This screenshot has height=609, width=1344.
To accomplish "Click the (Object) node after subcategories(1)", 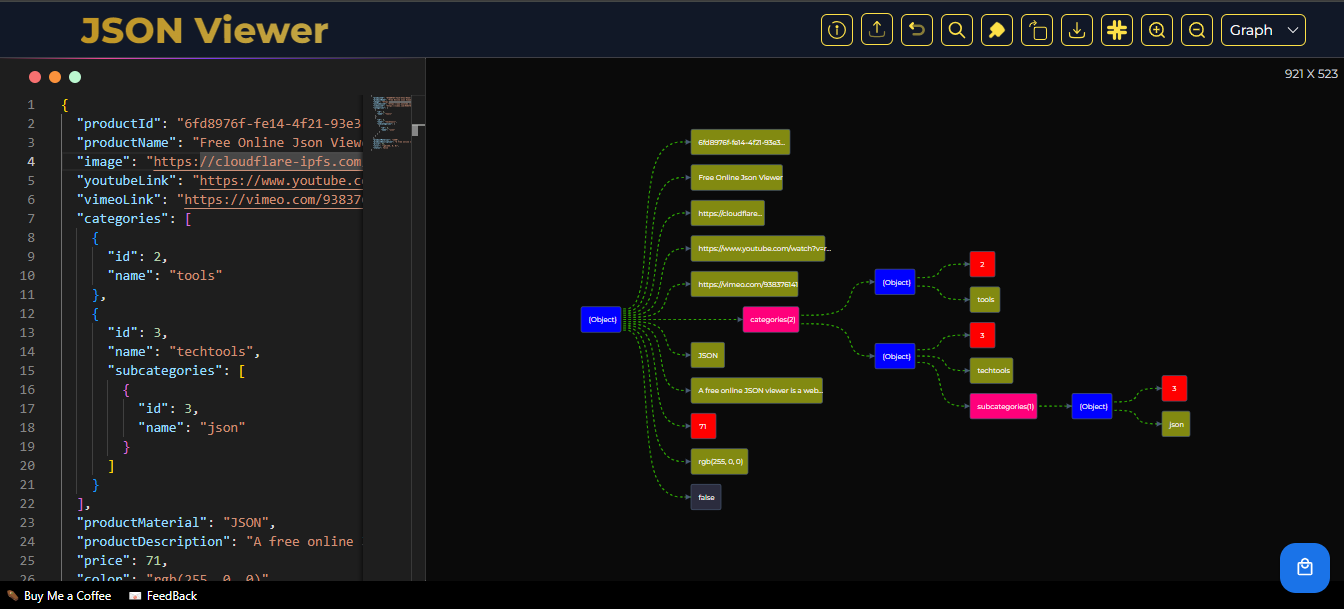I will (x=1092, y=406).
